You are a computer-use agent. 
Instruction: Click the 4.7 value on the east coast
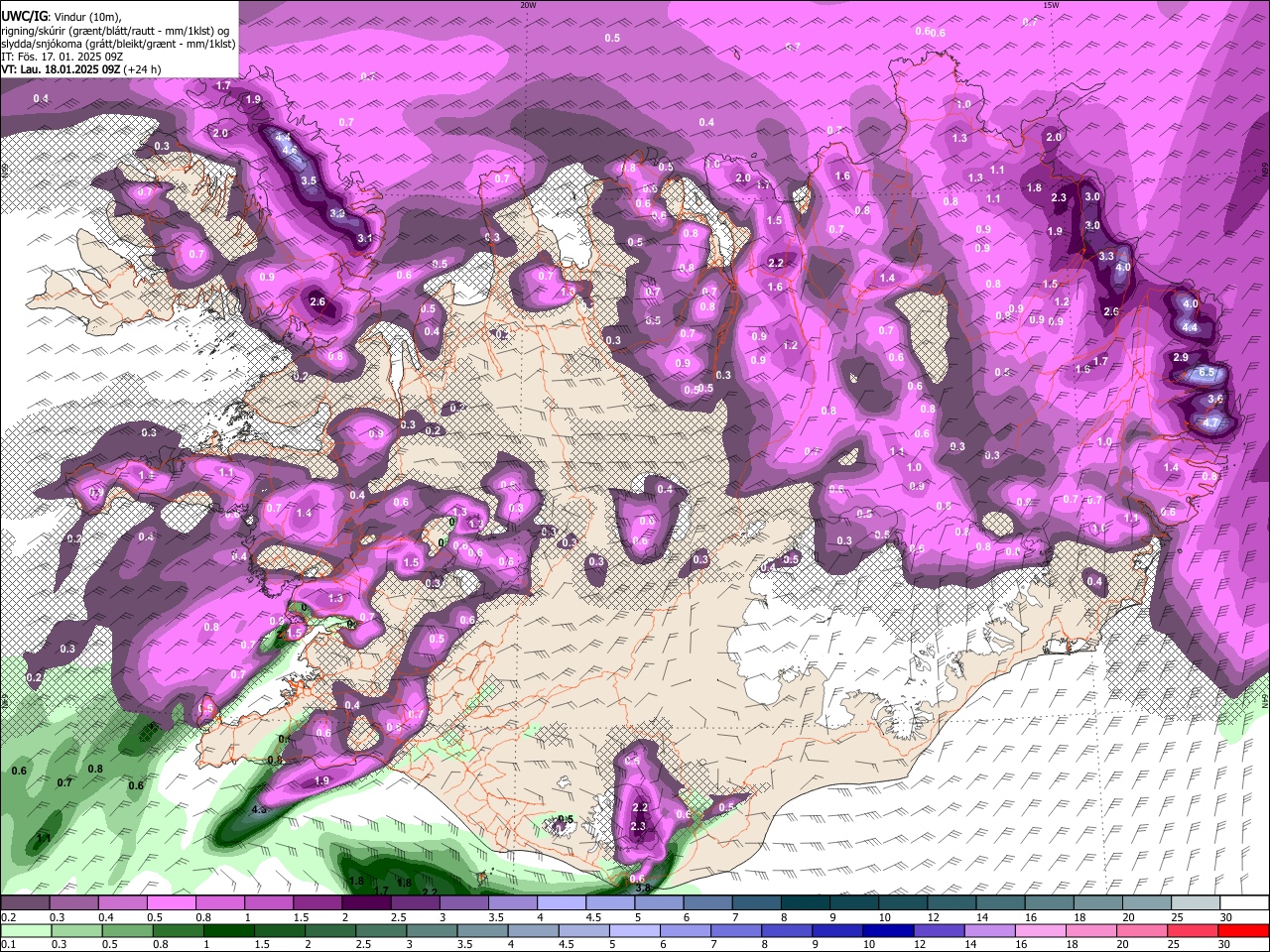(x=1211, y=421)
